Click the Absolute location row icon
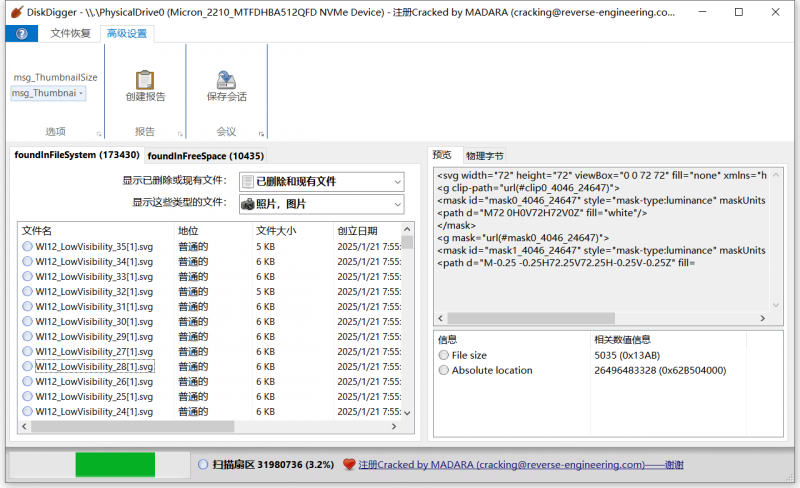 point(444,370)
